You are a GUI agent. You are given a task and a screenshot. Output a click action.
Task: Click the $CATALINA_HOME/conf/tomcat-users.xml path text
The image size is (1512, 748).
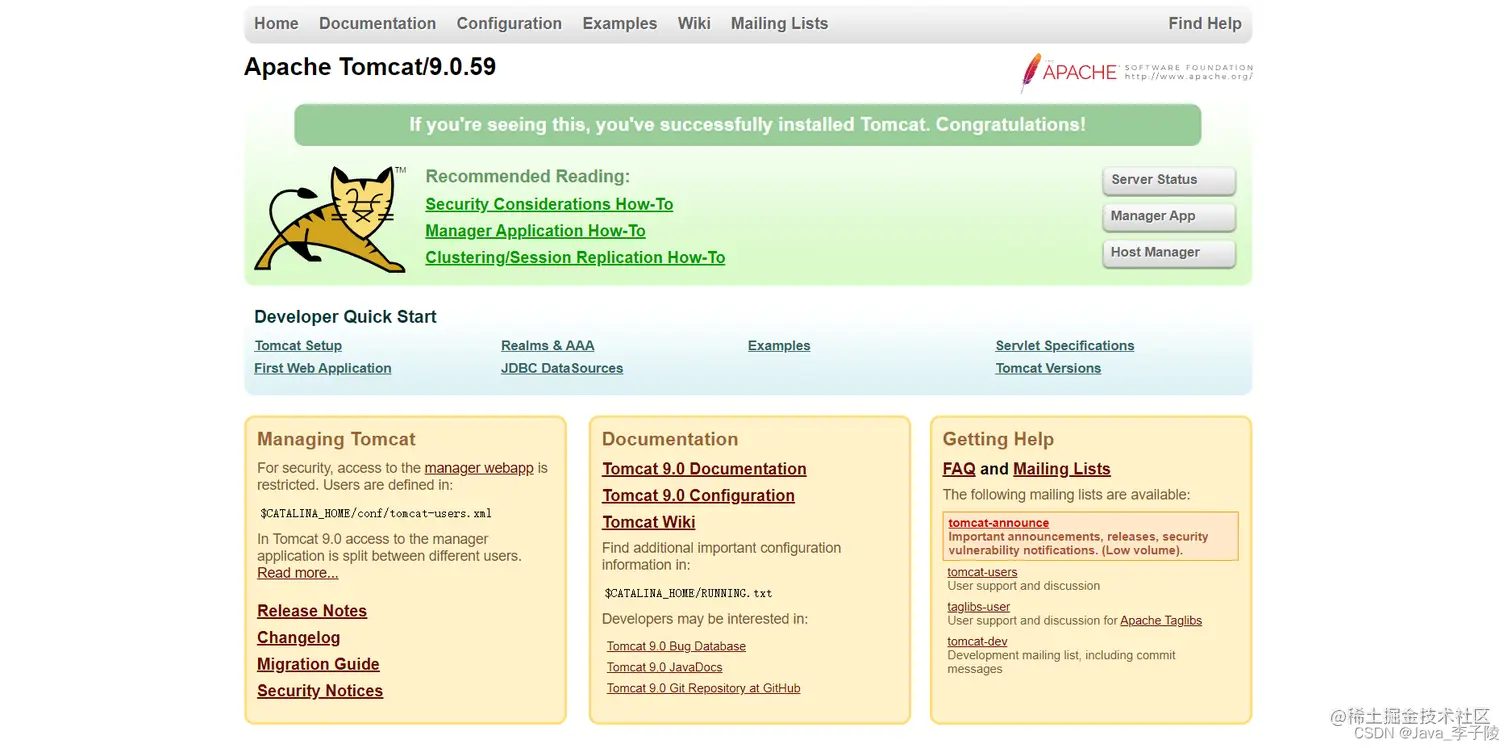coord(375,514)
